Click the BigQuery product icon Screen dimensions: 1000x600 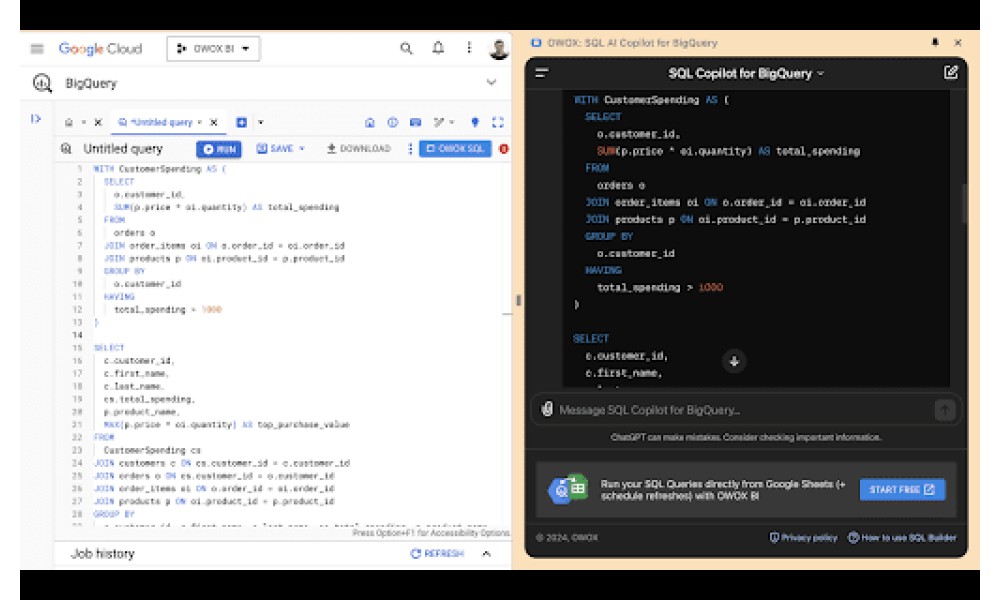coord(42,83)
